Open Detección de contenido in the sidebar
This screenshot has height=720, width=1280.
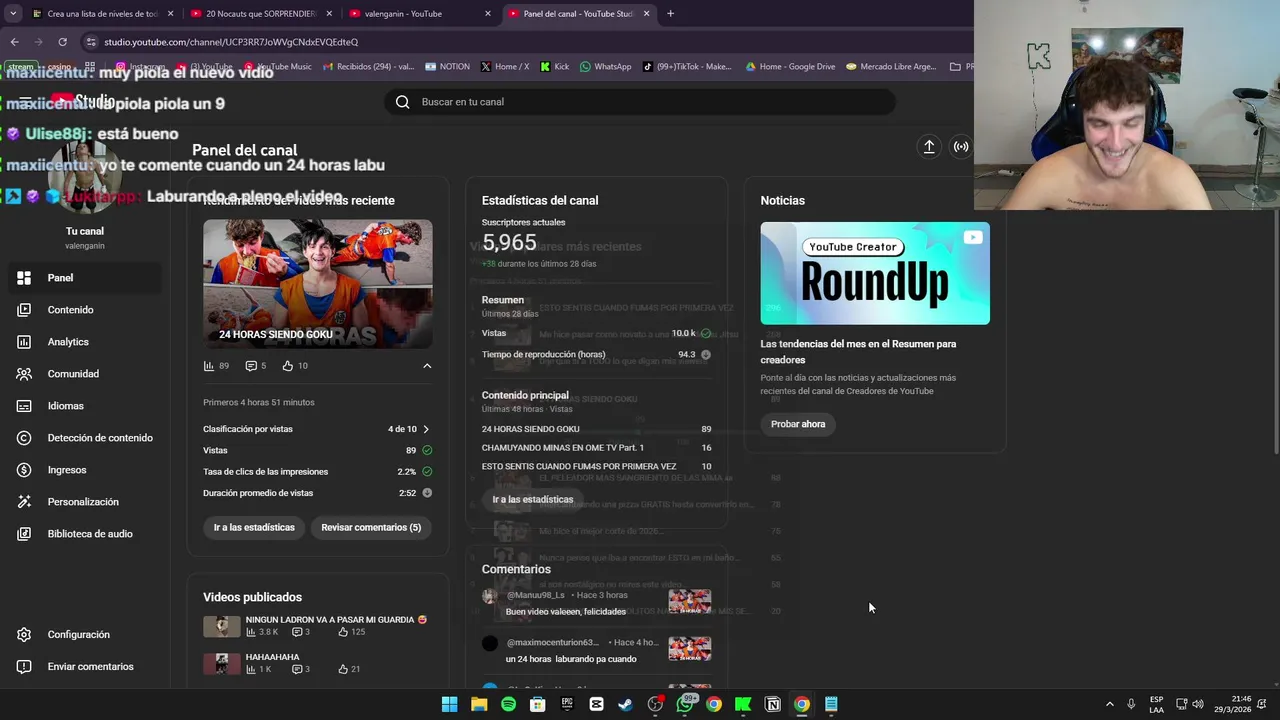pos(85,438)
